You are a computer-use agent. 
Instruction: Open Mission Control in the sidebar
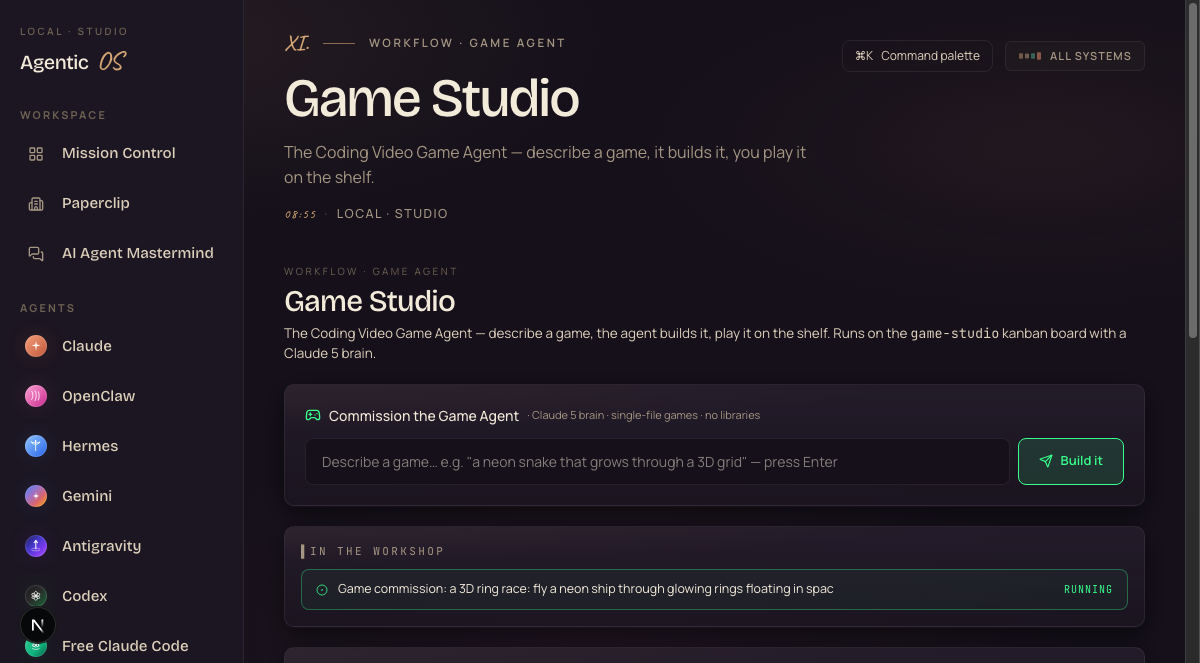[x=121, y=153]
